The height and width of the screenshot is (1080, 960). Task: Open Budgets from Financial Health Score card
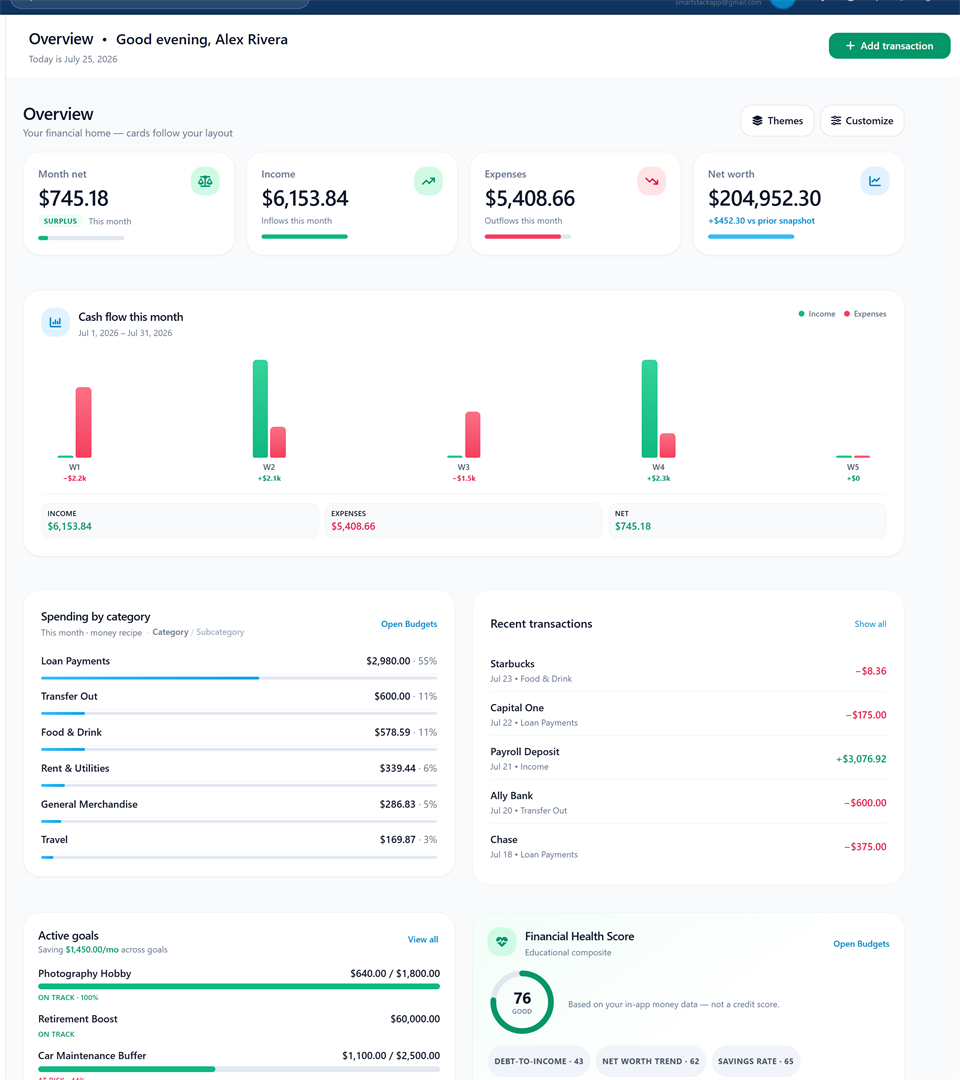pos(861,944)
